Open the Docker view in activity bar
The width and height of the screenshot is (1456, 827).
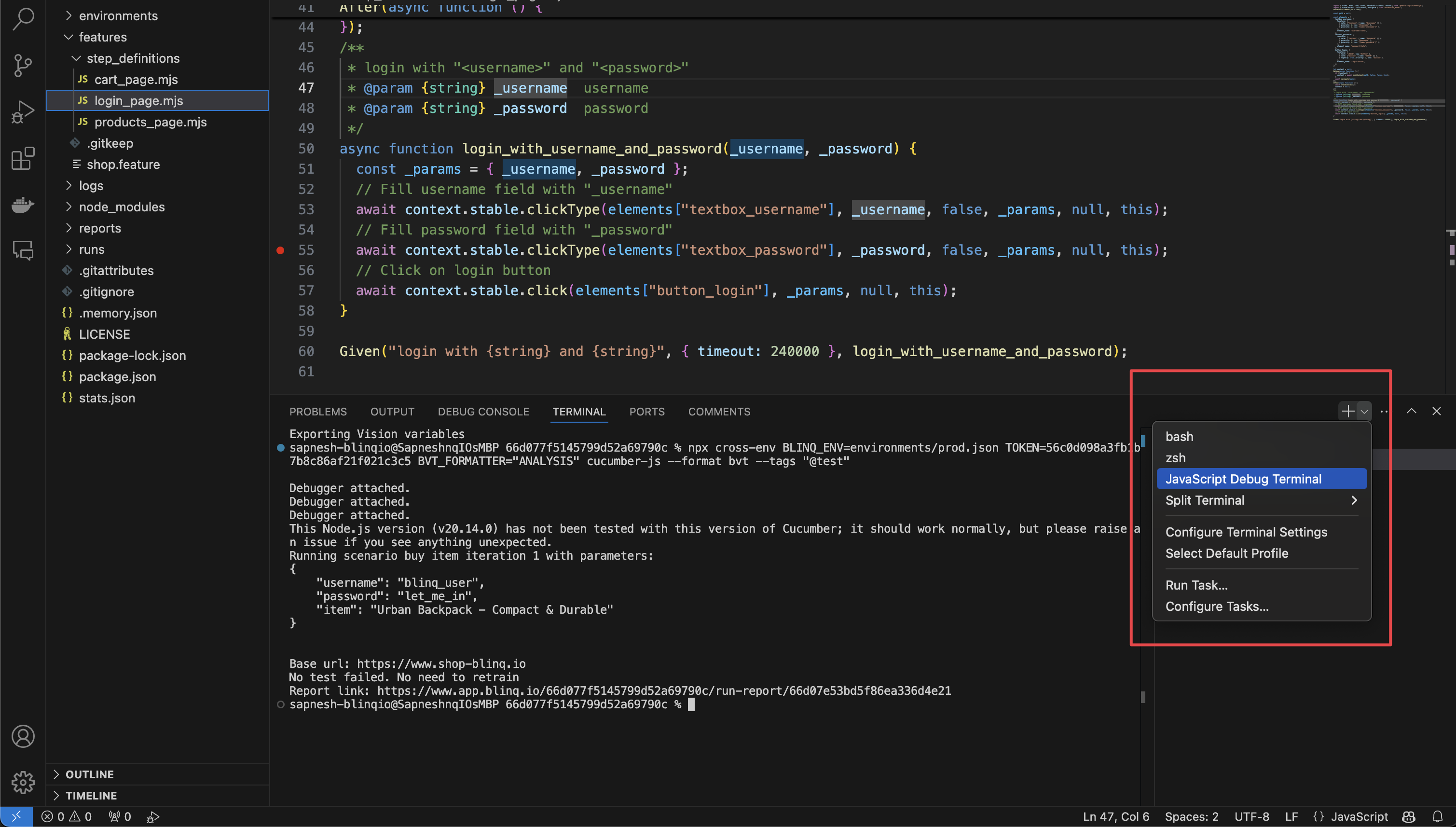pyautogui.click(x=23, y=205)
